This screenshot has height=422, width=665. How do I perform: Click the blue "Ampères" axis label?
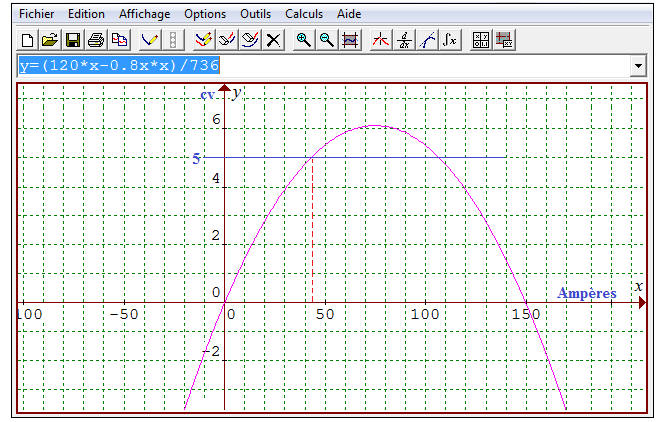point(587,293)
